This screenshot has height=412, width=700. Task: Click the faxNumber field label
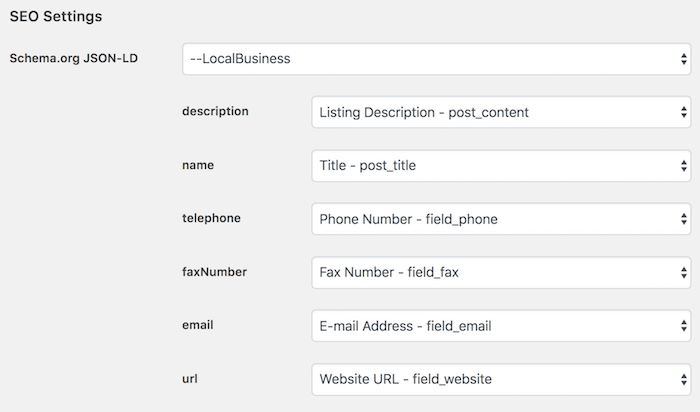pyautogui.click(x=214, y=272)
